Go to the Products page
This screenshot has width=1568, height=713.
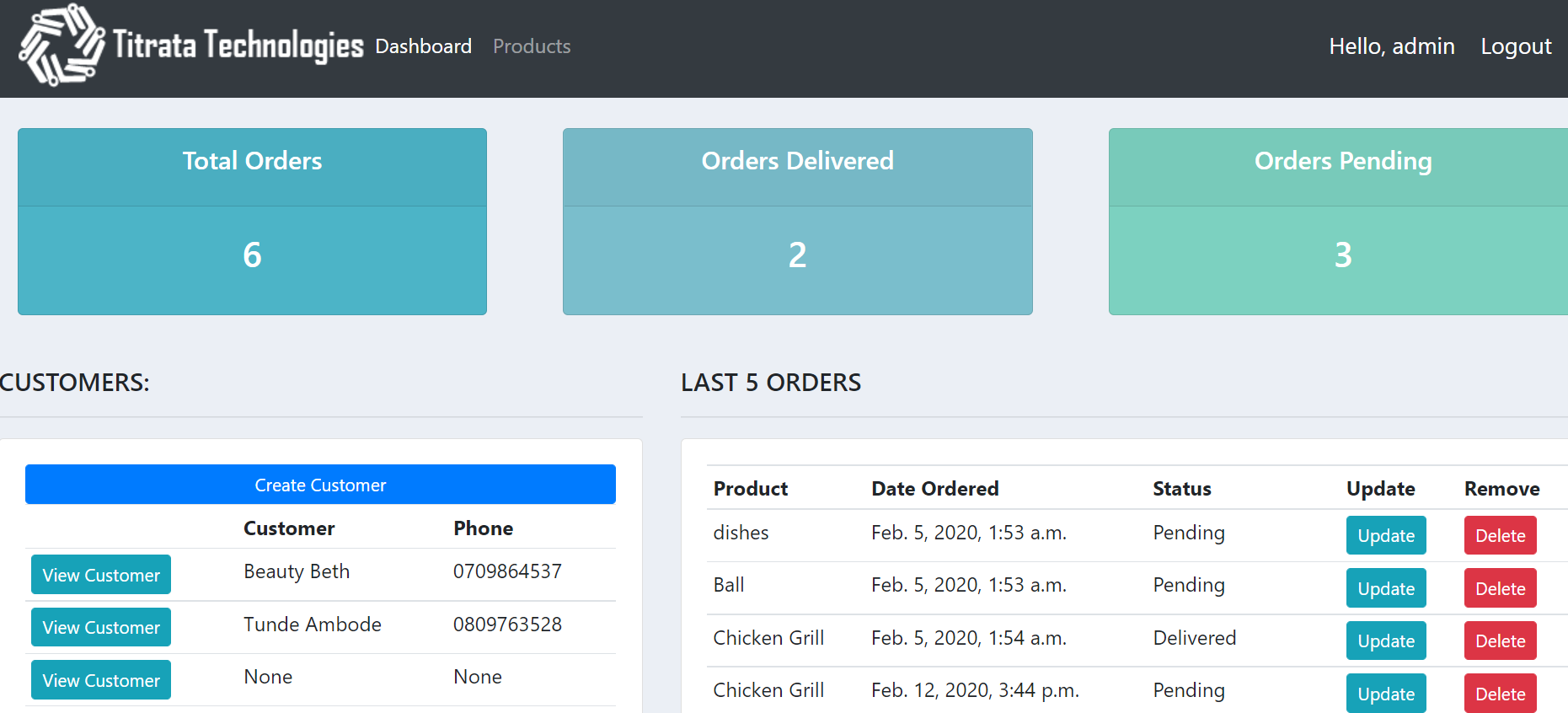[x=532, y=46]
